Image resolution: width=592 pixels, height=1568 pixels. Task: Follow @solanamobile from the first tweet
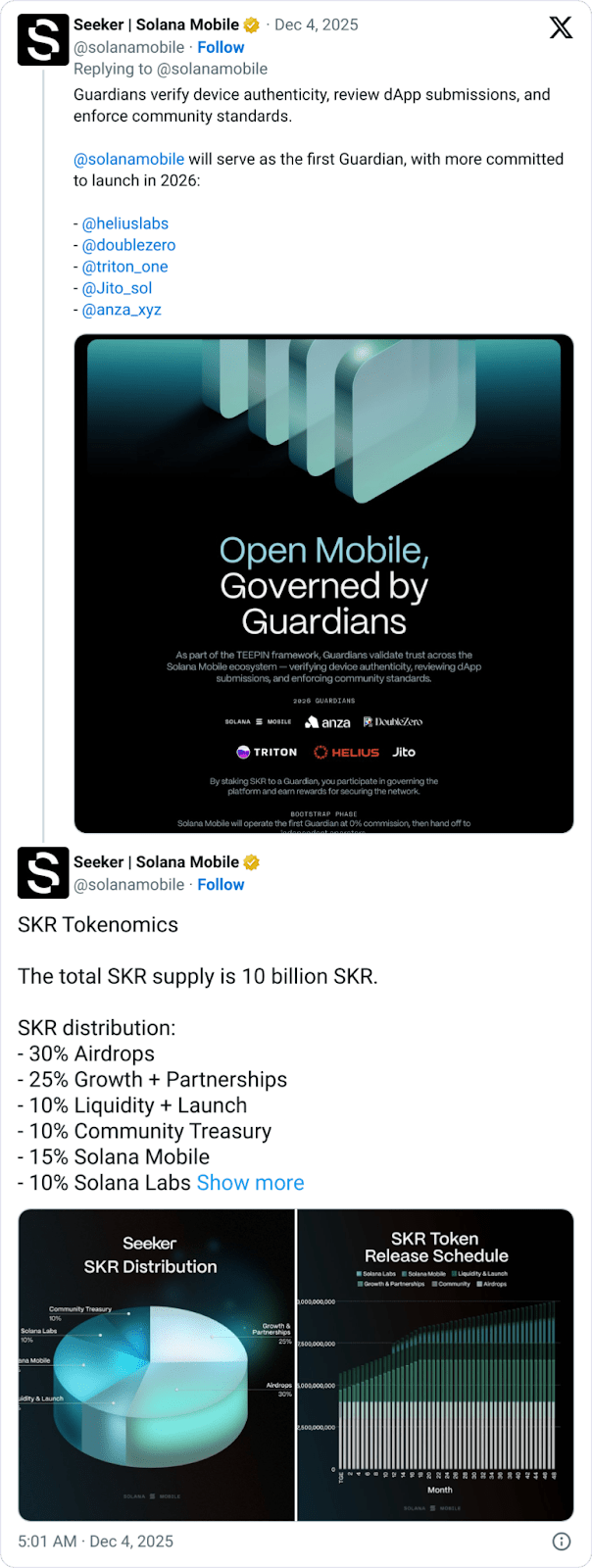point(221,47)
